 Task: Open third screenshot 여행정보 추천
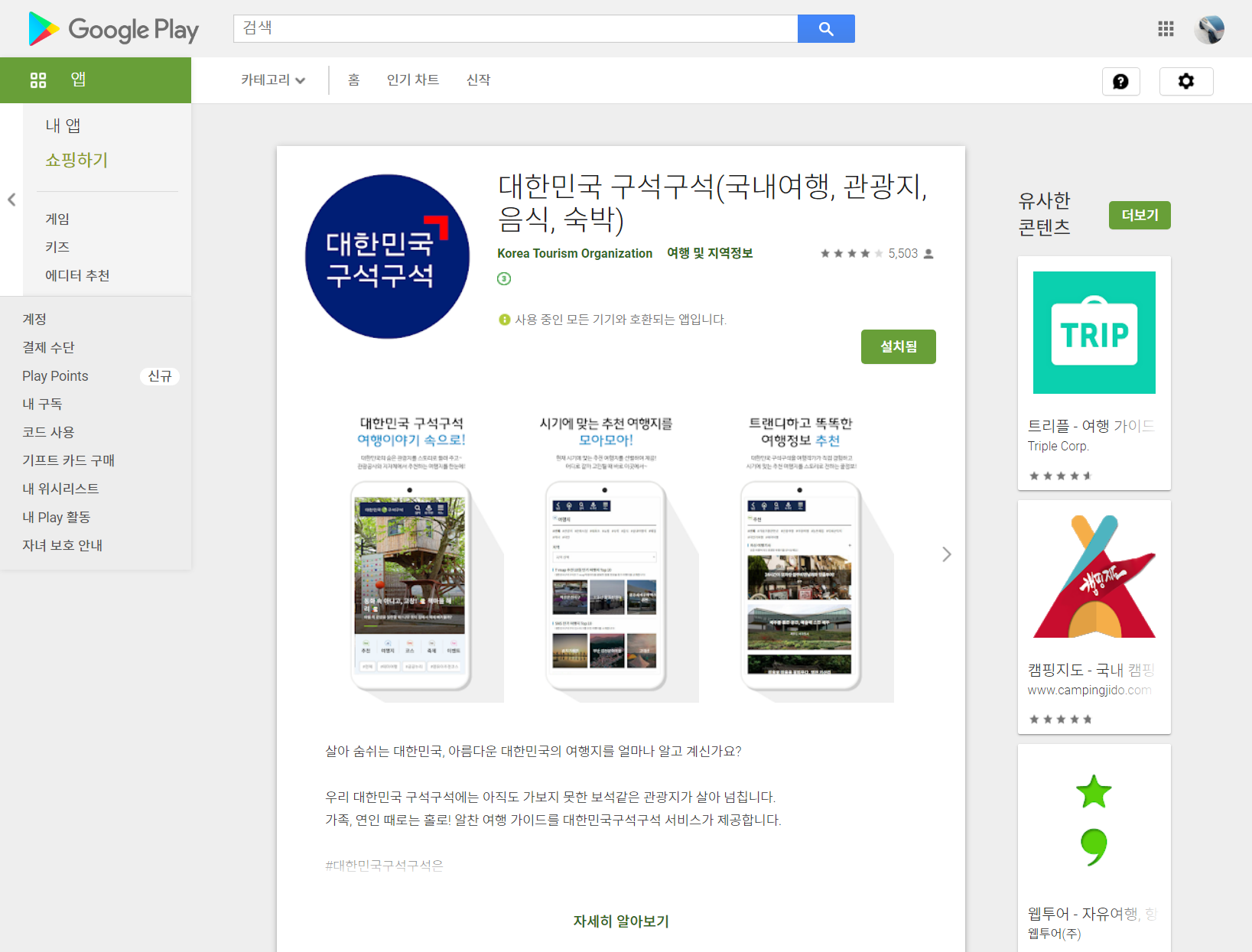[801, 558]
